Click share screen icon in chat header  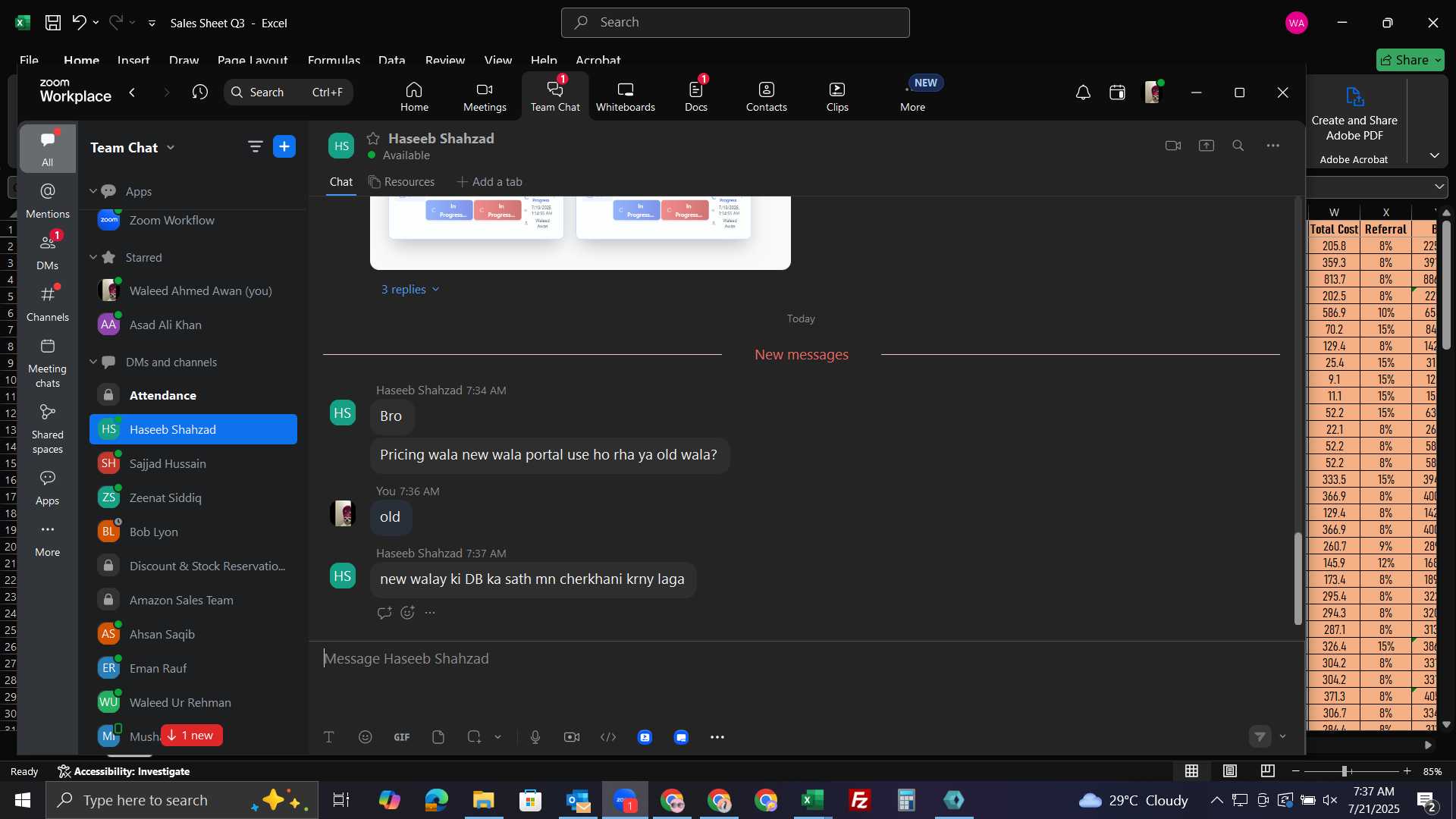(x=1207, y=146)
